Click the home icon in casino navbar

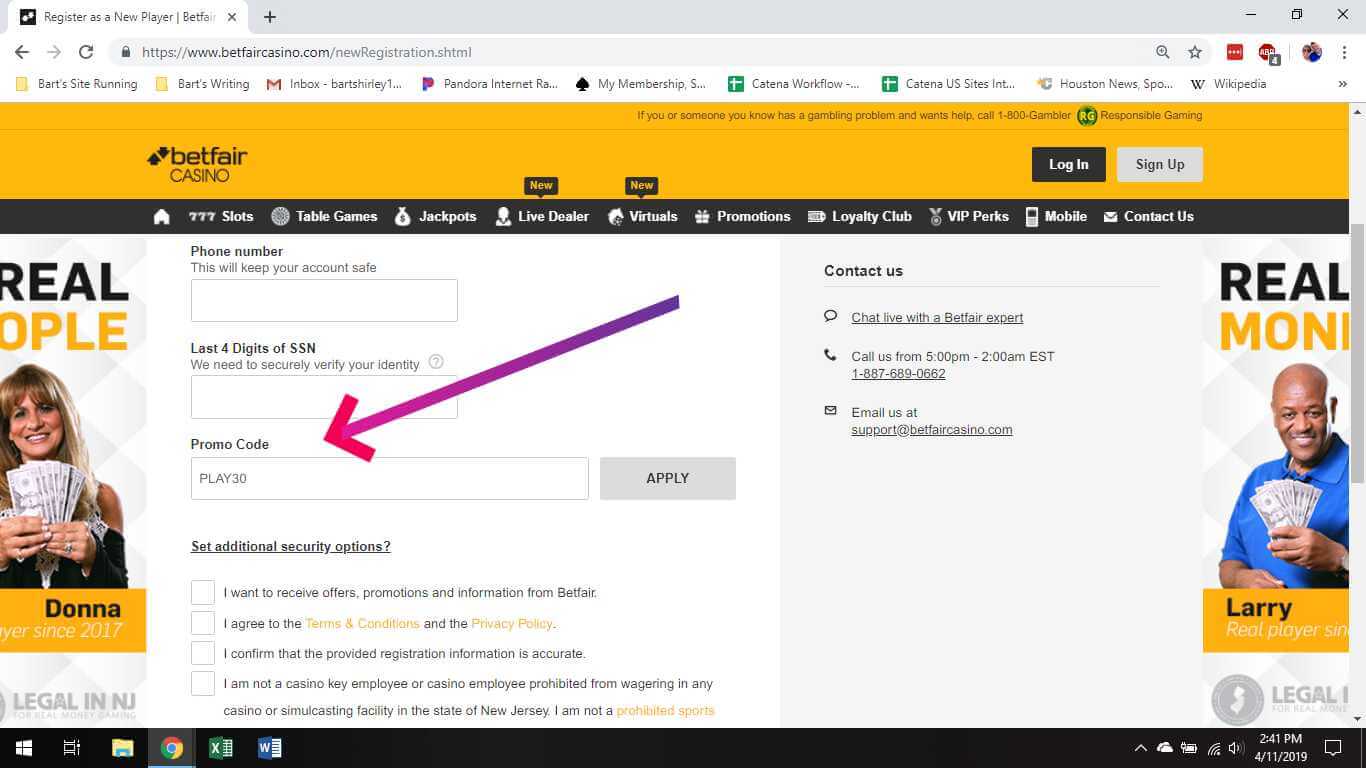[x=162, y=217]
